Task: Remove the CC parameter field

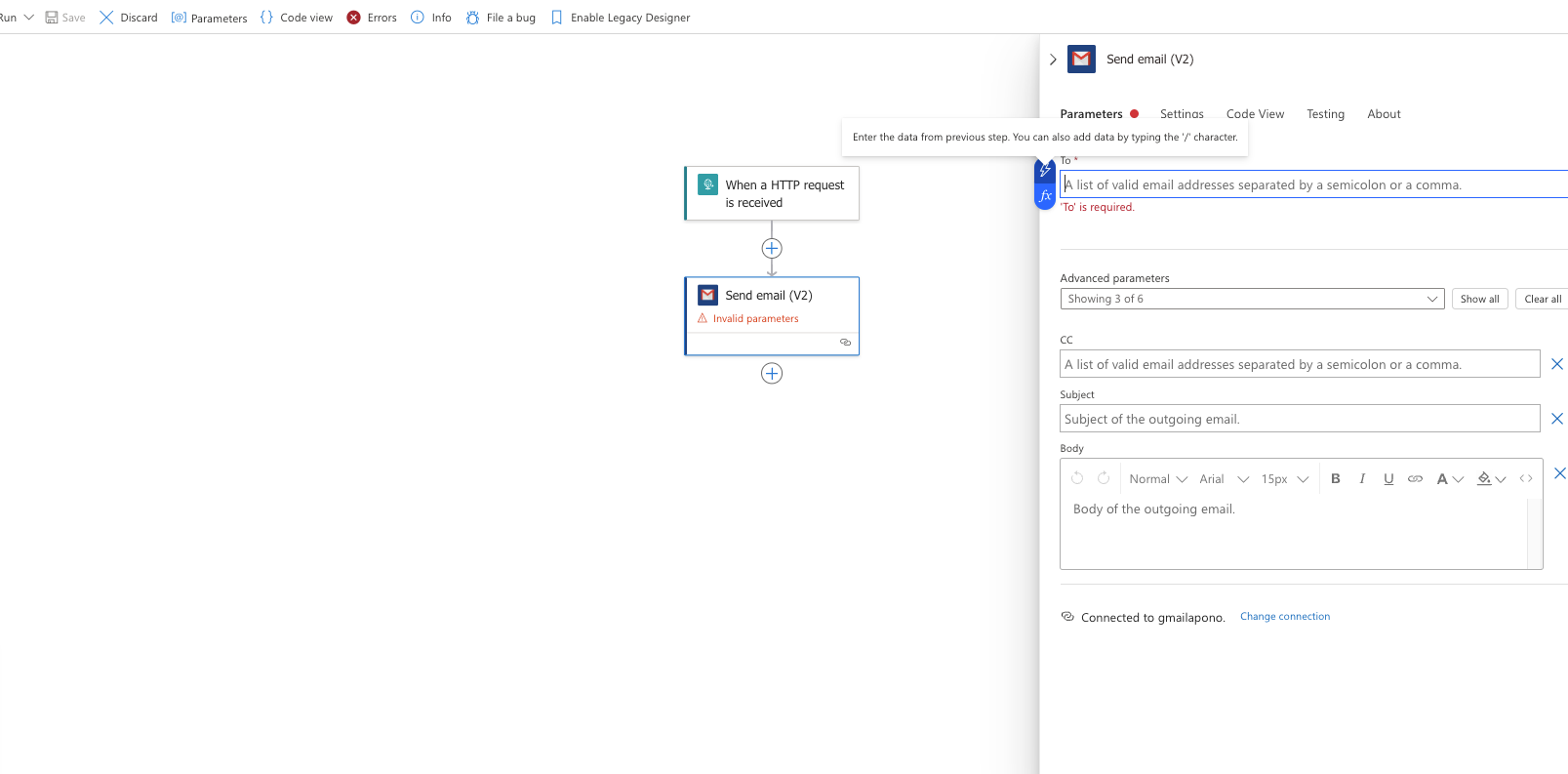Action: click(x=1556, y=364)
